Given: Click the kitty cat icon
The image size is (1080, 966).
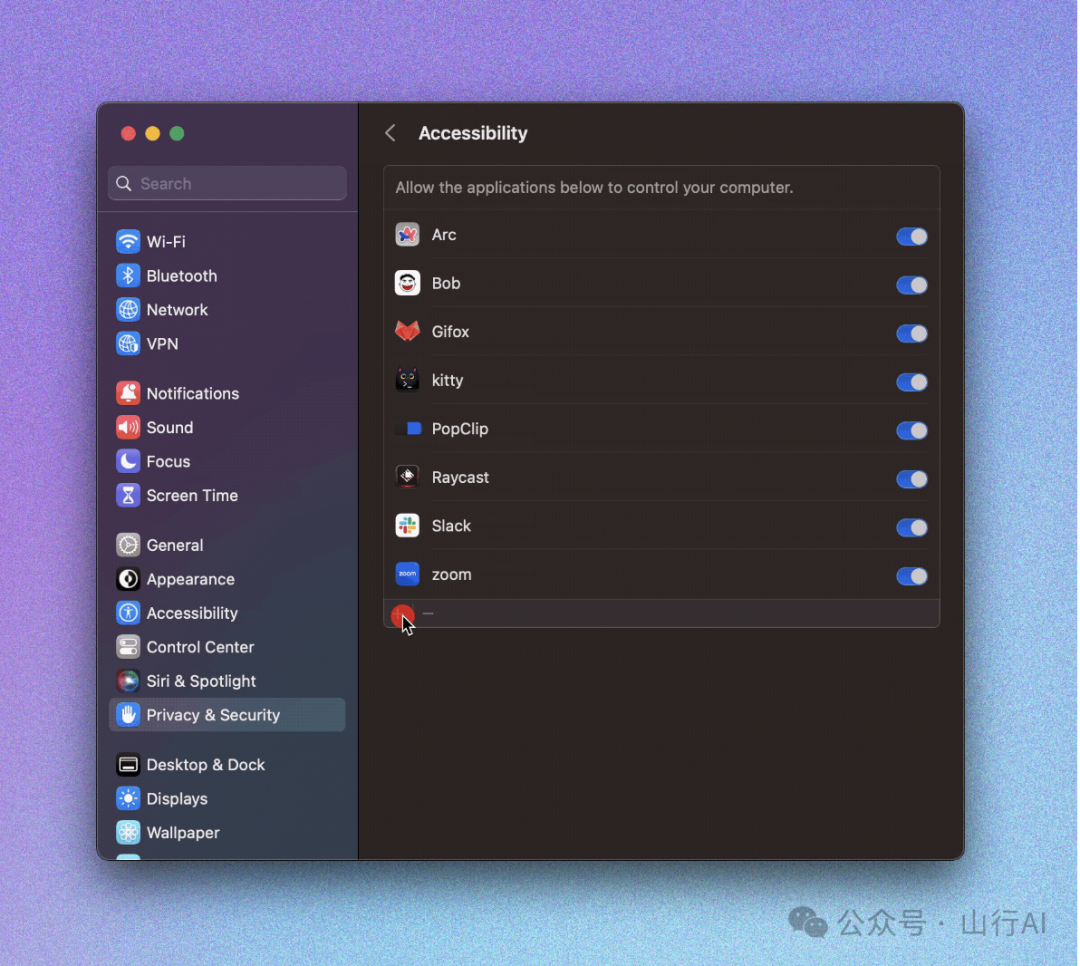Looking at the screenshot, I should point(408,380).
